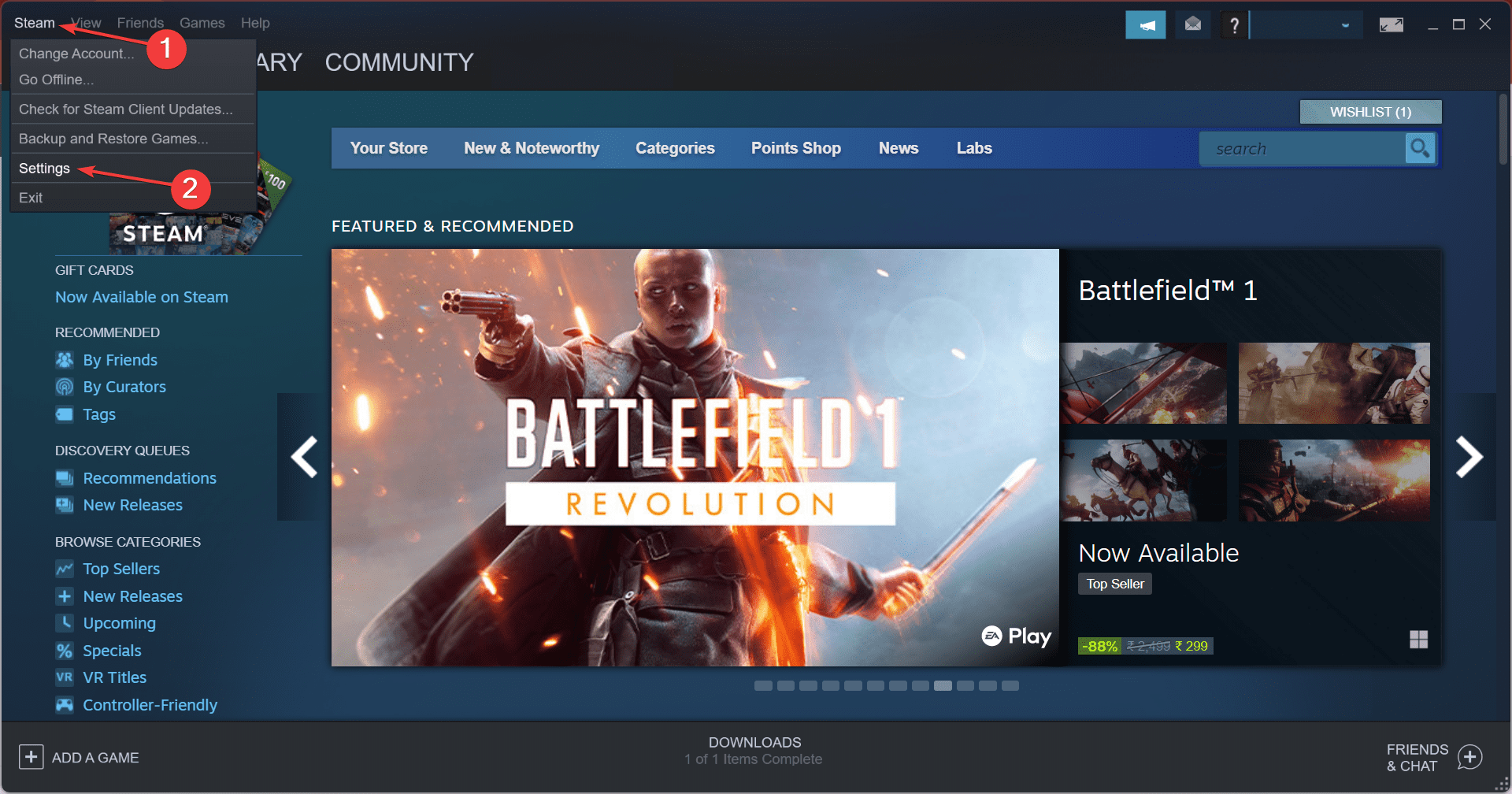Open the DOWNLOADS status area
The image size is (1512, 794).
pos(754,751)
